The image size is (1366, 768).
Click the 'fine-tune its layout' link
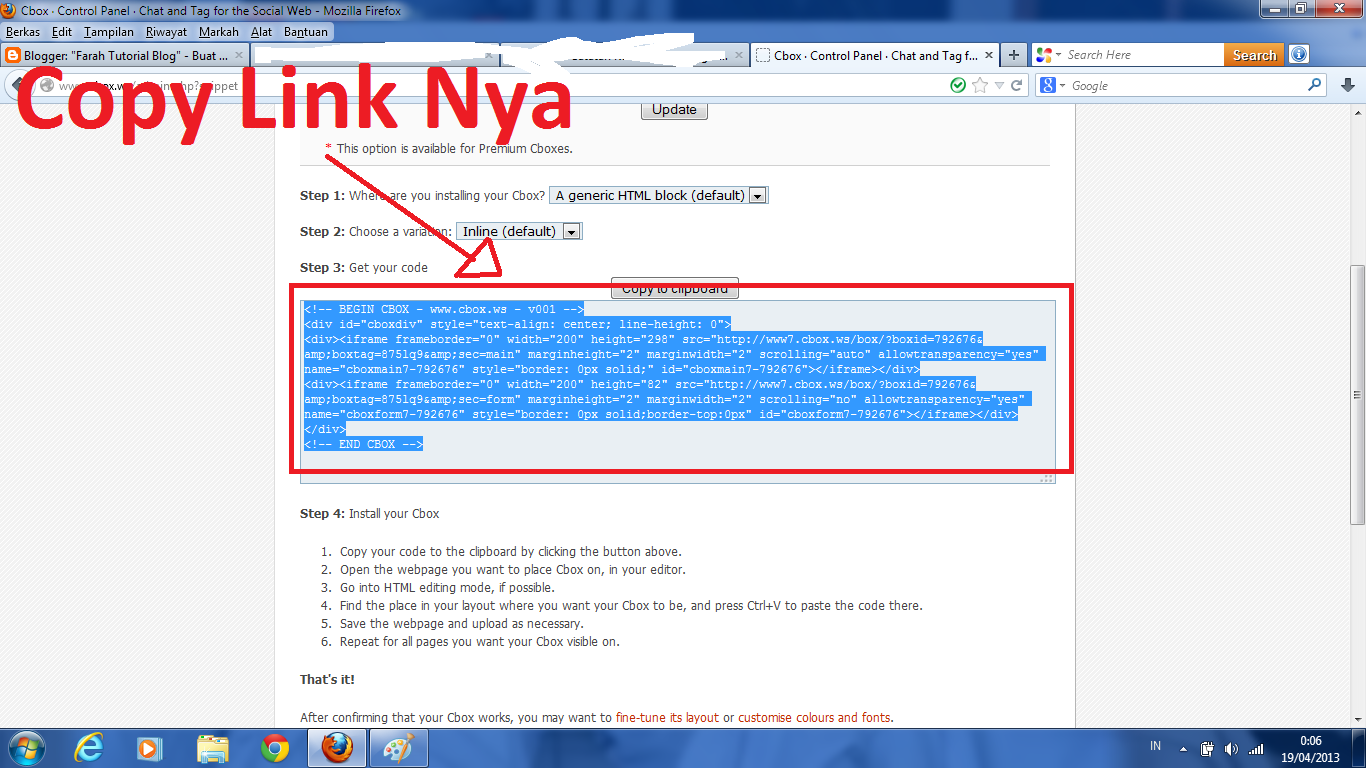pyautogui.click(x=667, y=717)
